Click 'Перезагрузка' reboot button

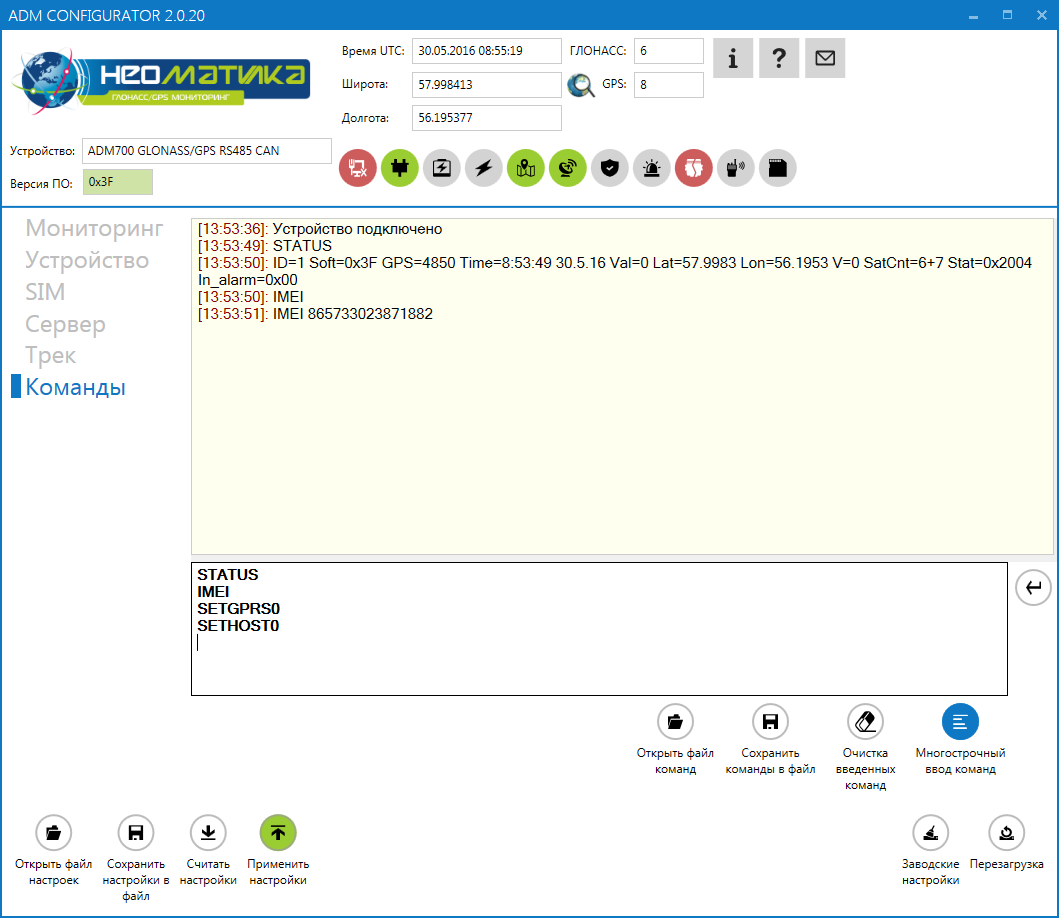point(1006,833)
